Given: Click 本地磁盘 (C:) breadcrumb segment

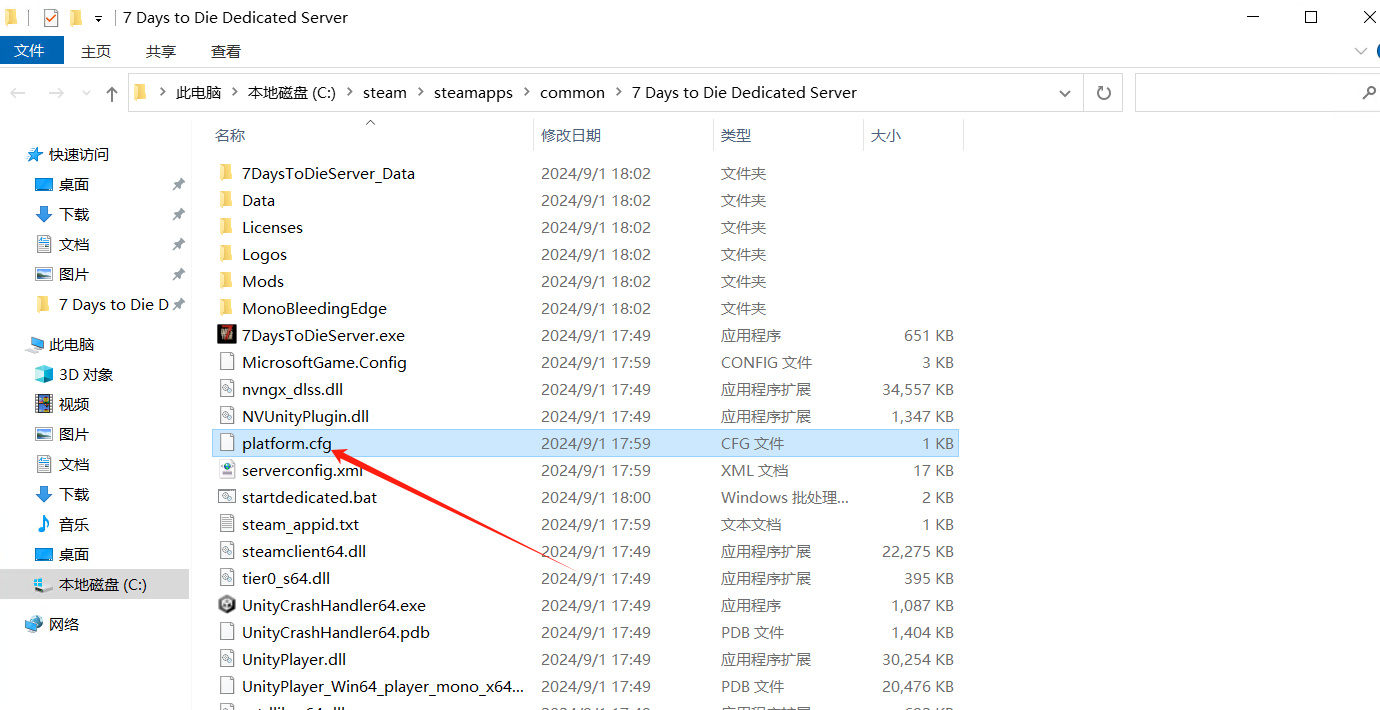Looking at the screenshot, I should 292,93.
